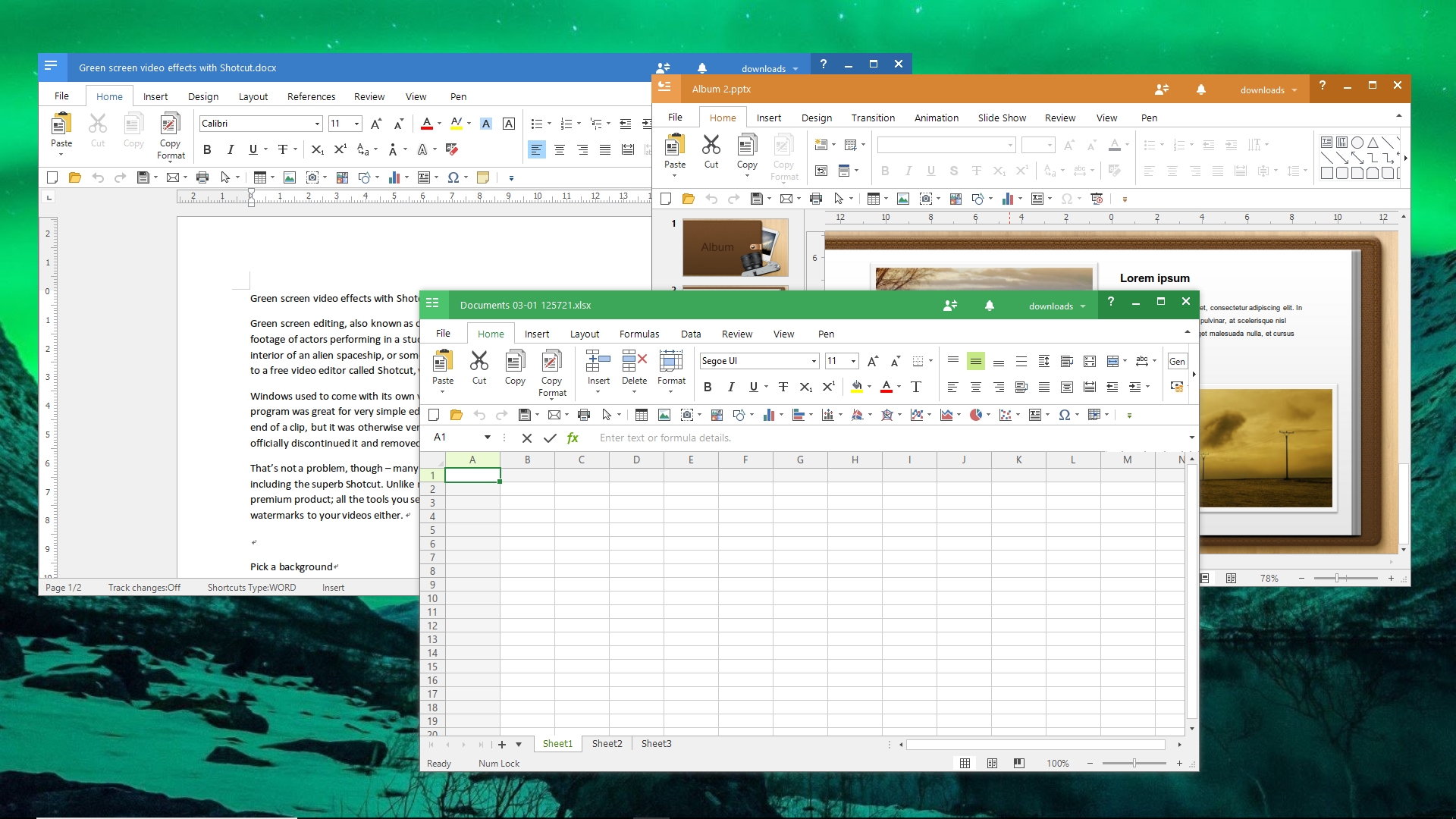1456x819 pixels.
Task: Select the Animation tab in PowerPoint
Action: (935, 117)
